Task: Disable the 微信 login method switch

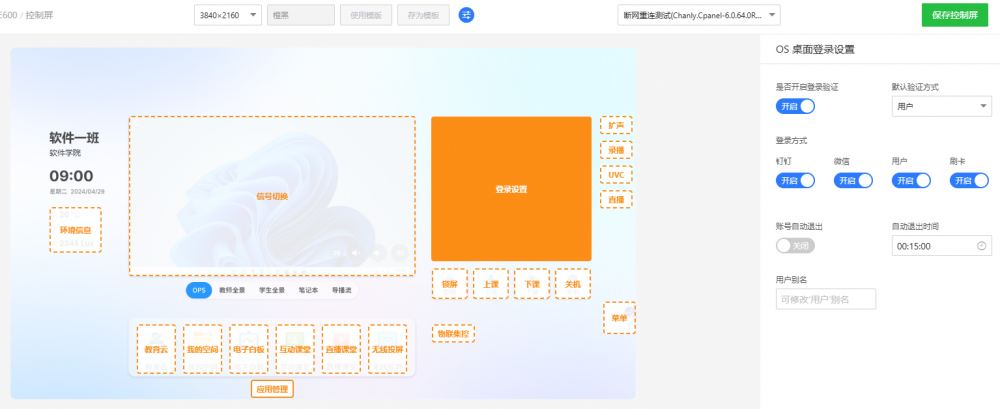Action: pyautogui.click(x=853, y=181)
